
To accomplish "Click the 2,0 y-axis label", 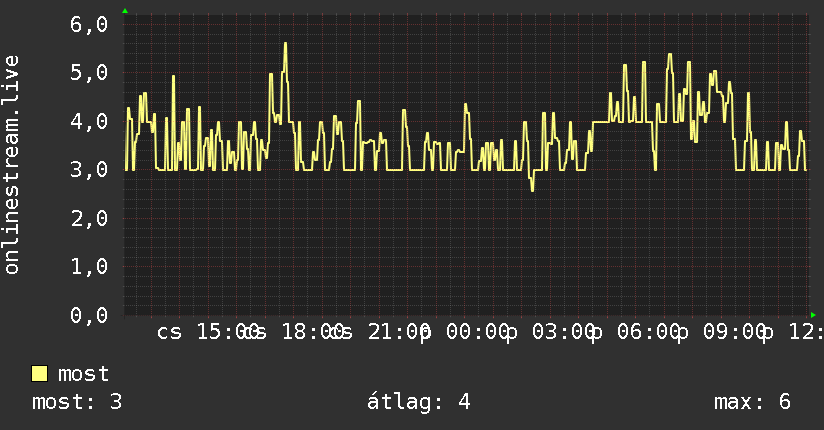I will click(x=89, y=218).
